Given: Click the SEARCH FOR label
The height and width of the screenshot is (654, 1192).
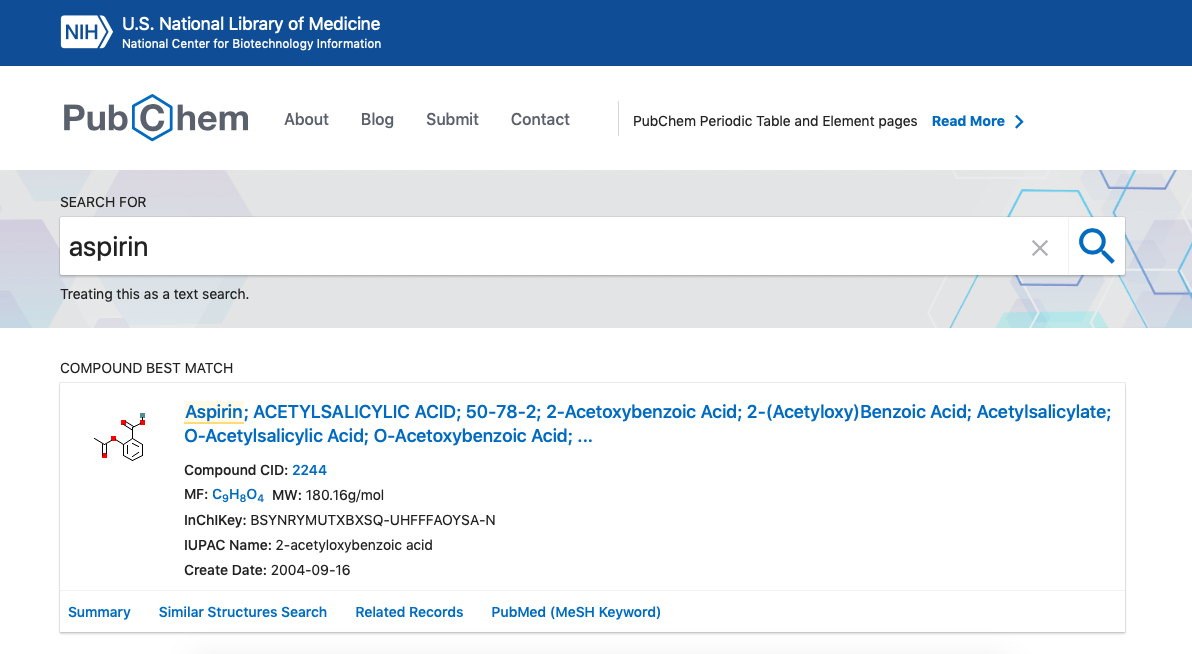Looking at the screenshot, I should point(103,202).
